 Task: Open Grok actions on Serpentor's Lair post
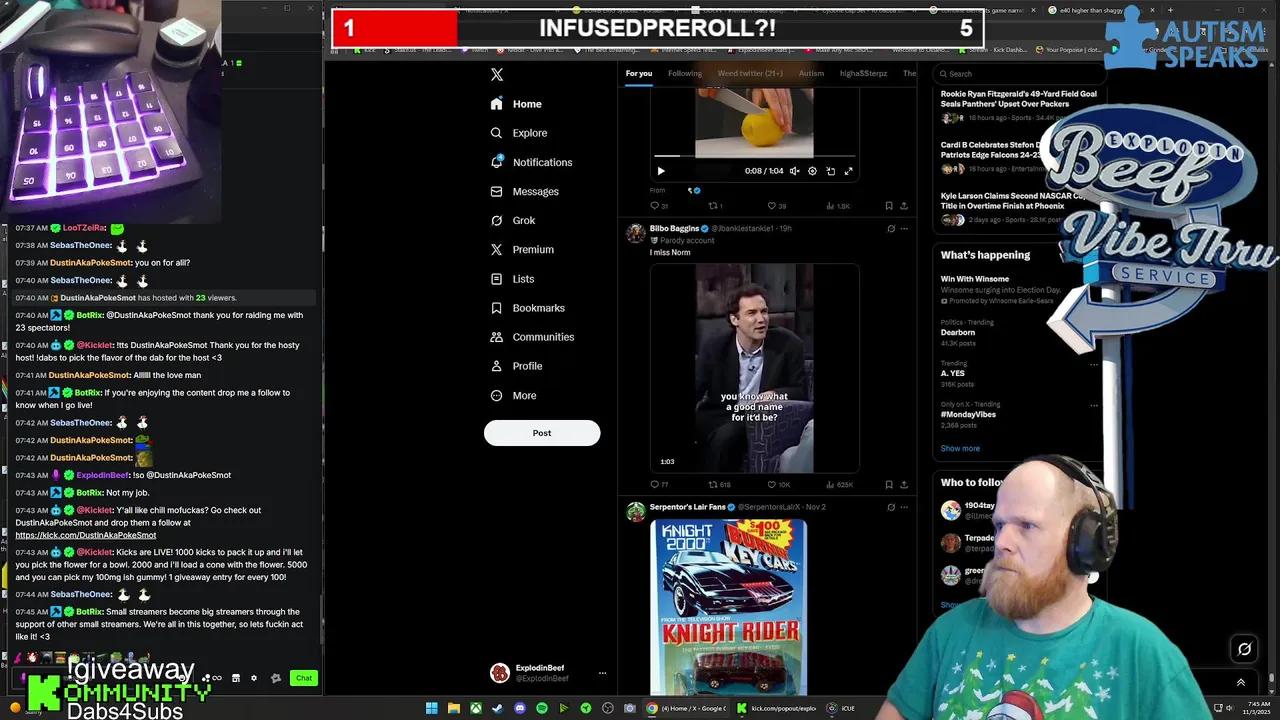[891, 507]
